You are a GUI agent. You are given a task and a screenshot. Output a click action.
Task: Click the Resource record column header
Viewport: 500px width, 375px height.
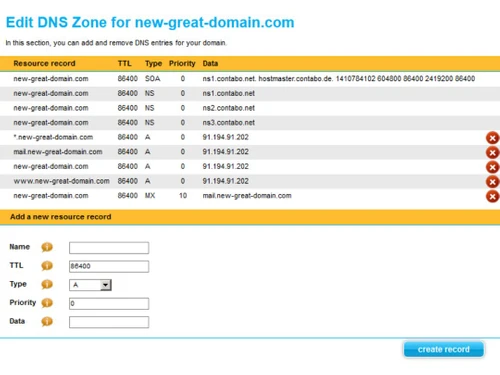44,63
